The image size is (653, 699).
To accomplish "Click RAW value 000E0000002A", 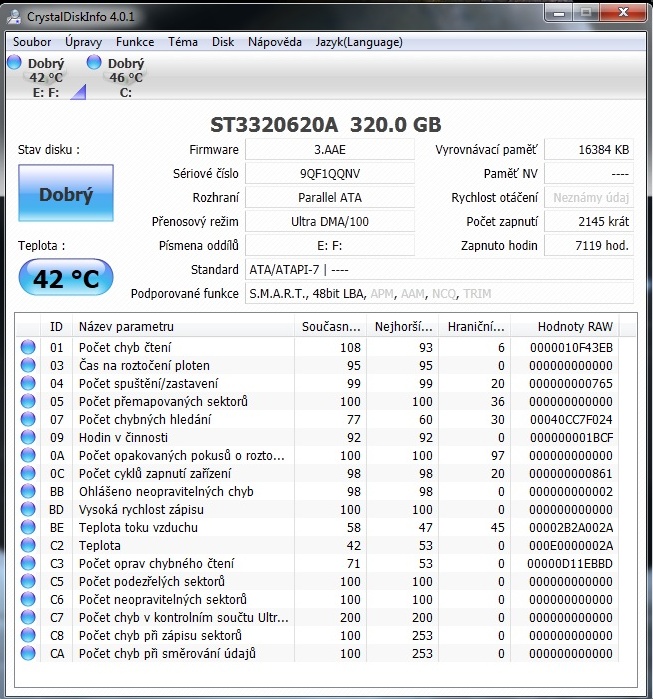I will click(x=571, y=546).
